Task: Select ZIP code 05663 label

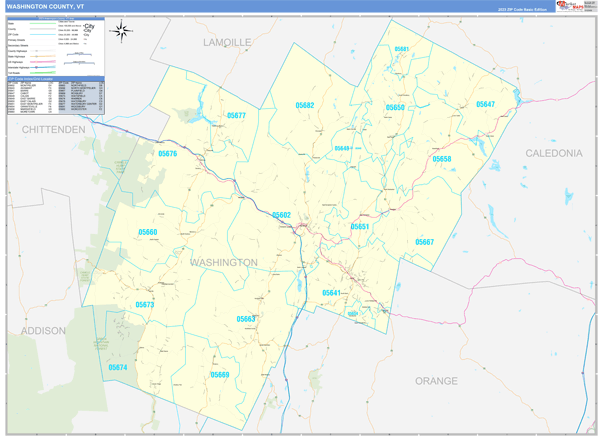Action: [x=246, y=319]
